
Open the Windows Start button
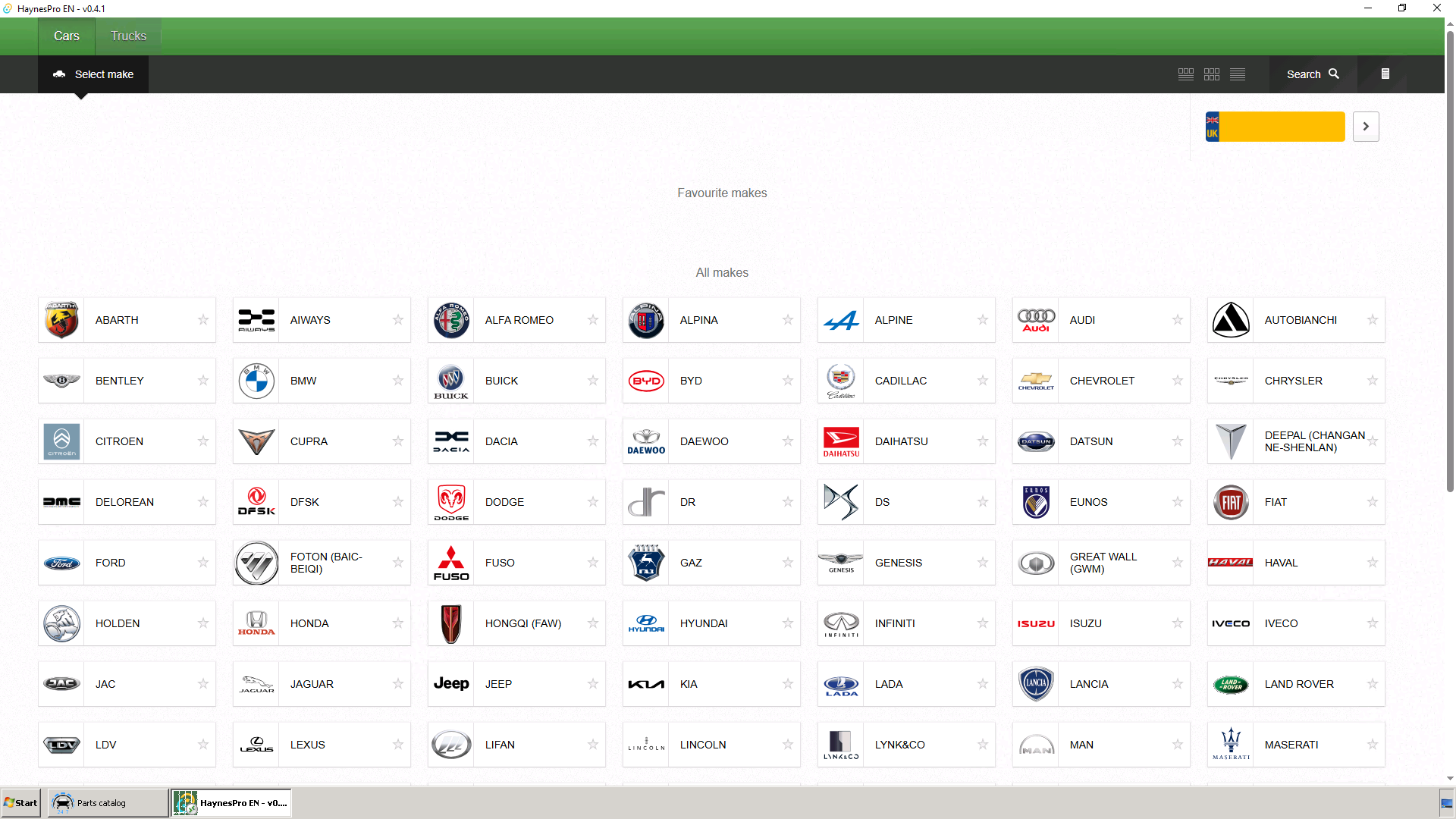pos(20,803)
